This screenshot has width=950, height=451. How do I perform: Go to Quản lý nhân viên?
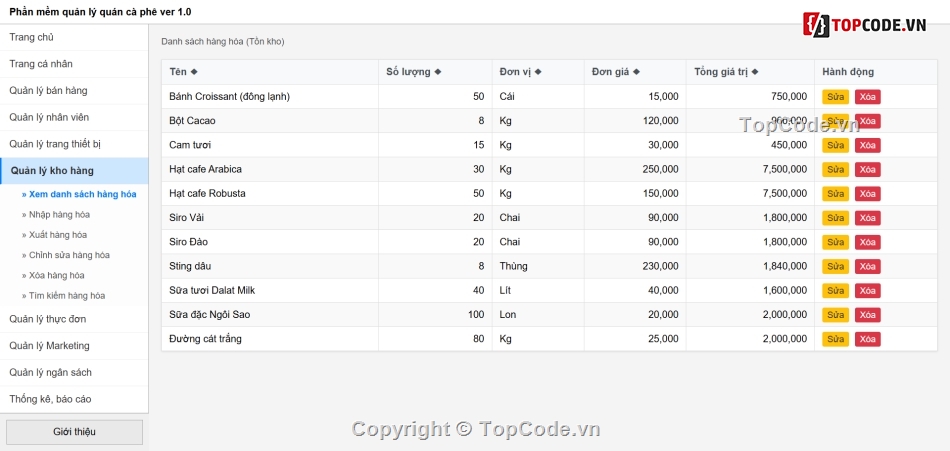coord(74,118)
